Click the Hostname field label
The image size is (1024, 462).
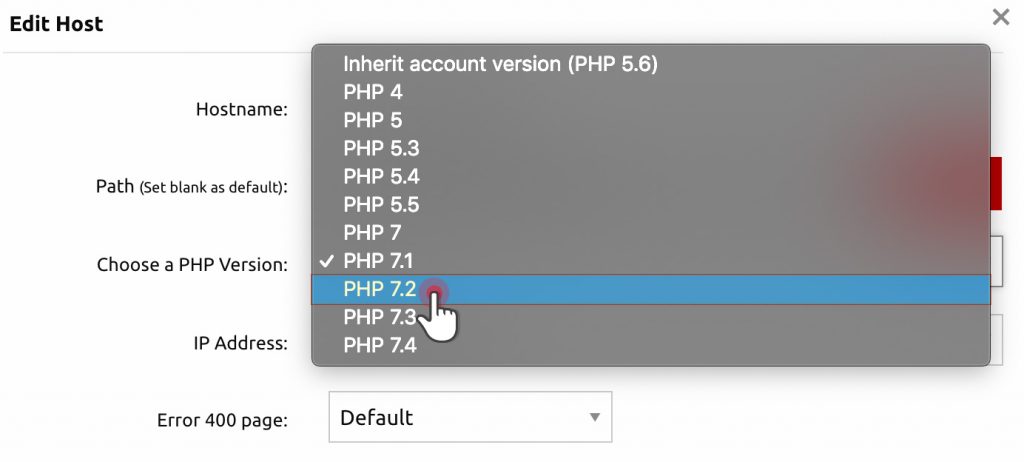click(242, 109)
